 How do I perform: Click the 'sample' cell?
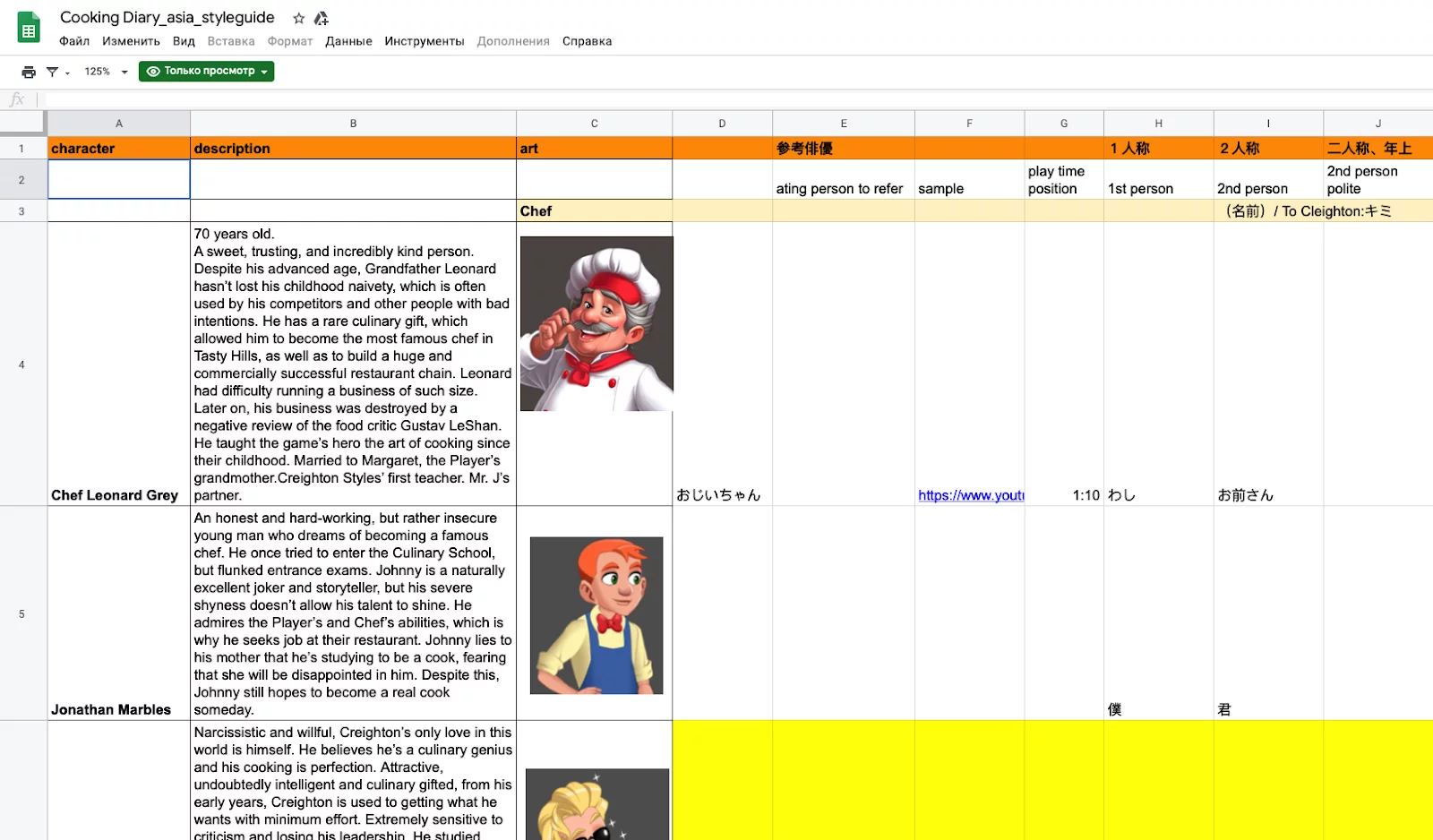[x=969, y=179]
